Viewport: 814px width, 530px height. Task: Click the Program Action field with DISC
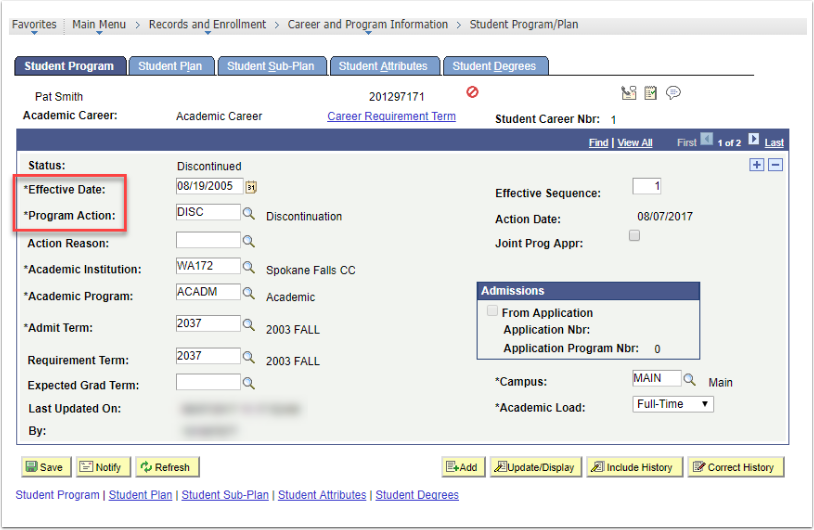(208, 212)
